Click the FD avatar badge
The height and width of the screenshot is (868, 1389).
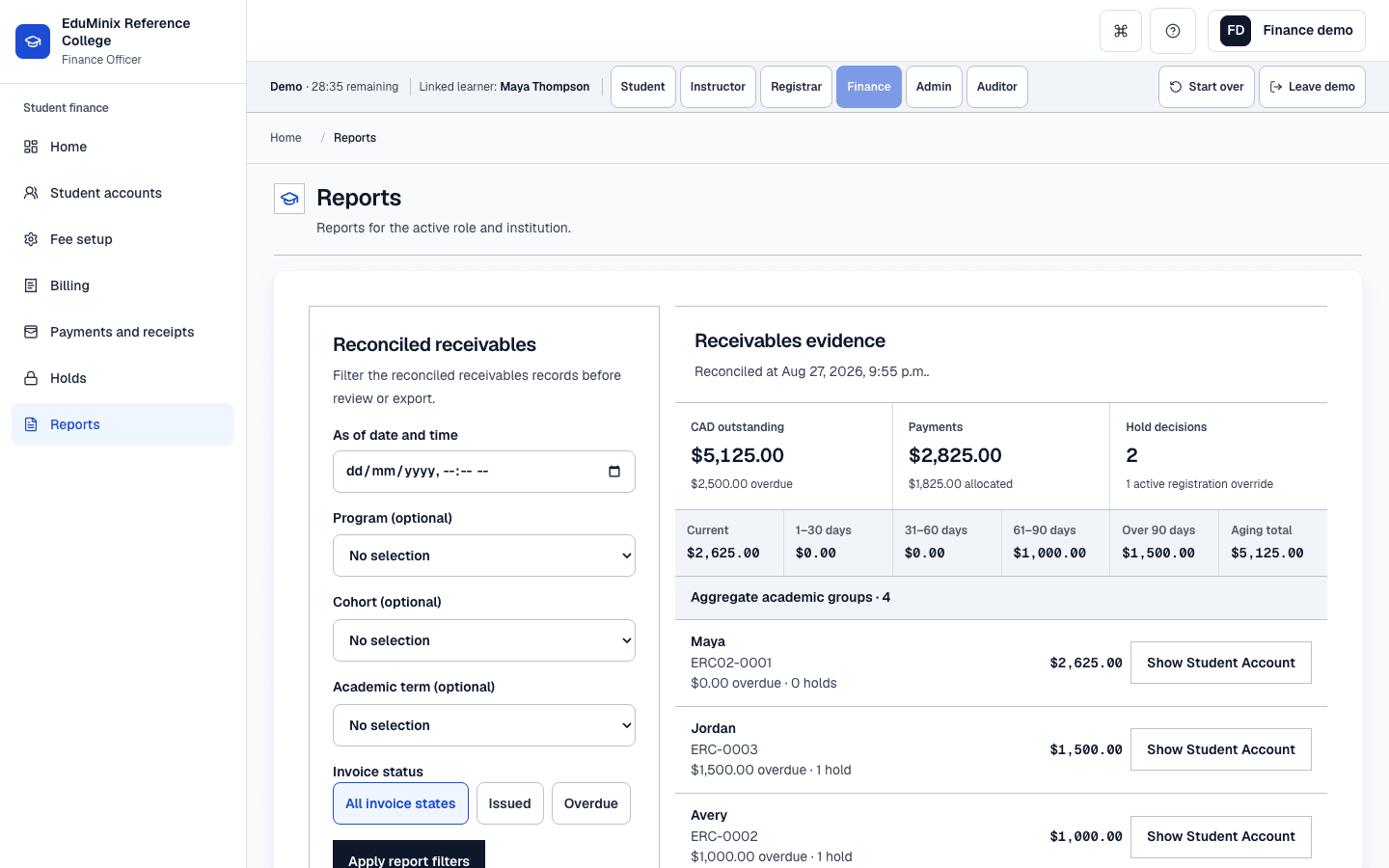1236,31
